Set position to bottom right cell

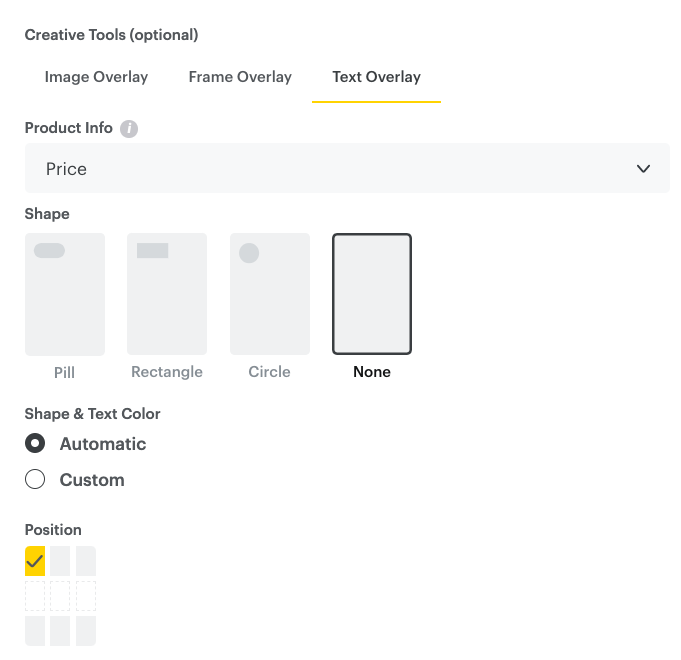point(86,630)
